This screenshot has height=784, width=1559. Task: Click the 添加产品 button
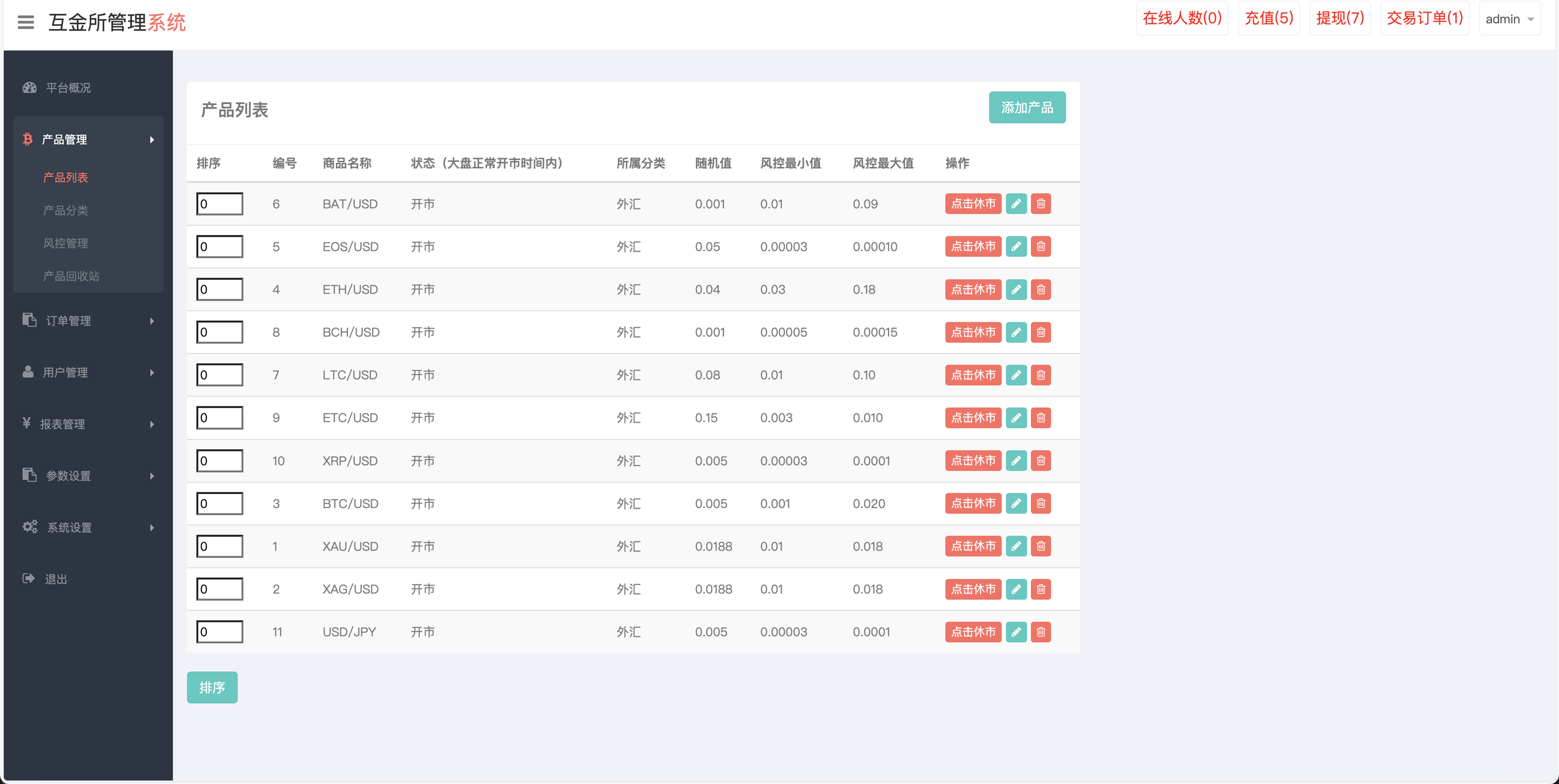coord(1027,108)
